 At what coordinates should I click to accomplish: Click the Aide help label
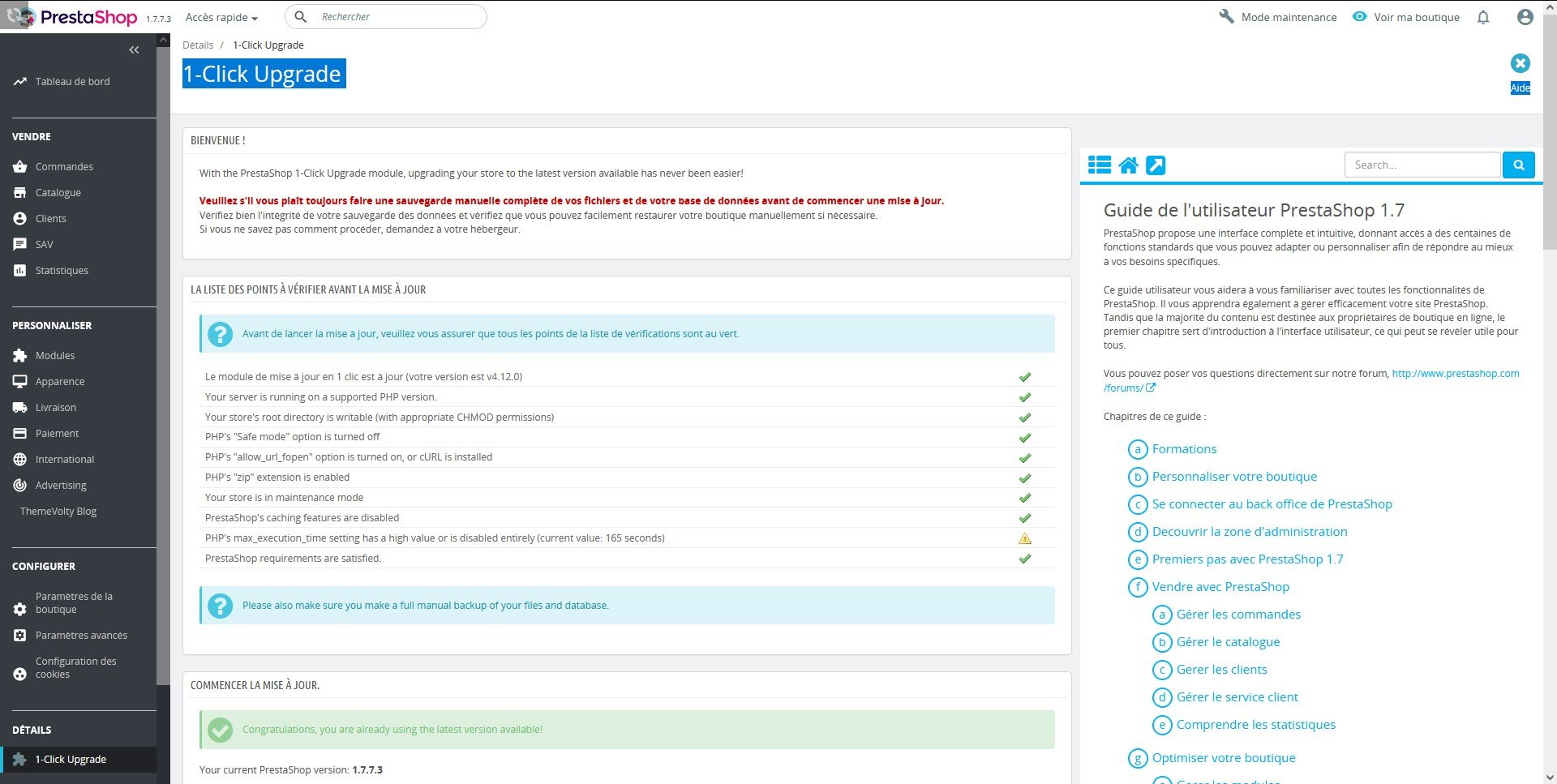pos(1521,88)
